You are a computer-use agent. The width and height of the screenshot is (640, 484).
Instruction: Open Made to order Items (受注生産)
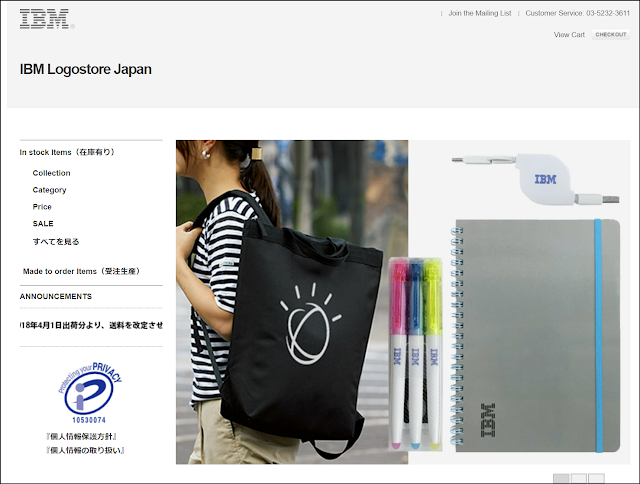pyautogui.click(x=82, y=271)
